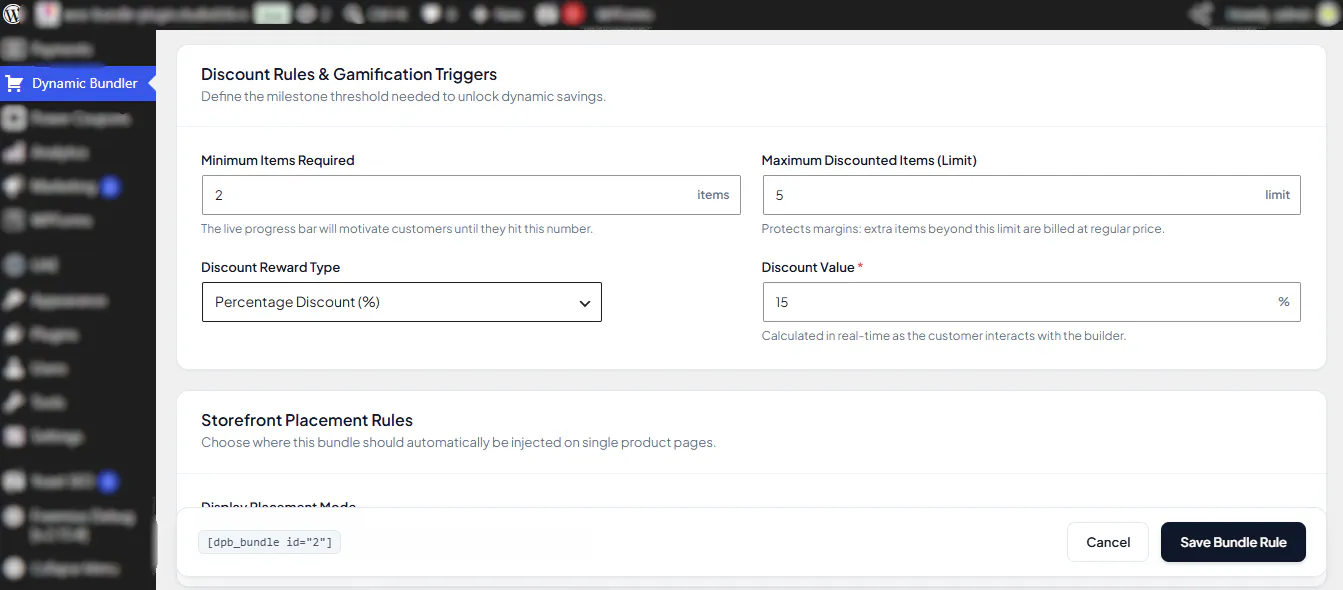Focus the Minimum Items Required field

tap(471, 195)
